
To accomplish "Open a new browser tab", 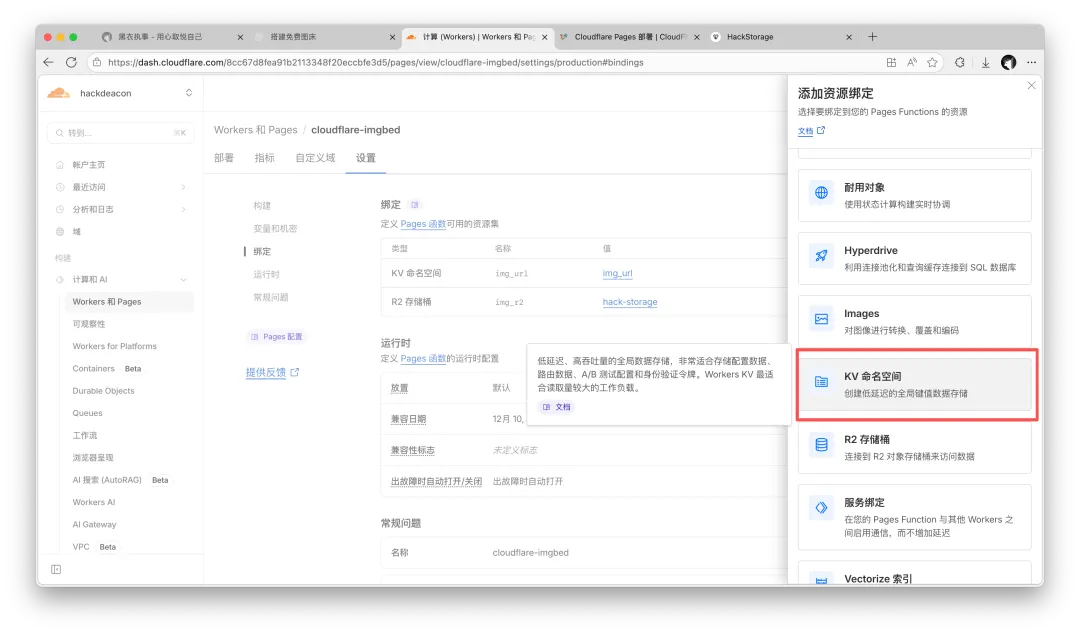I will pos(872,37).
